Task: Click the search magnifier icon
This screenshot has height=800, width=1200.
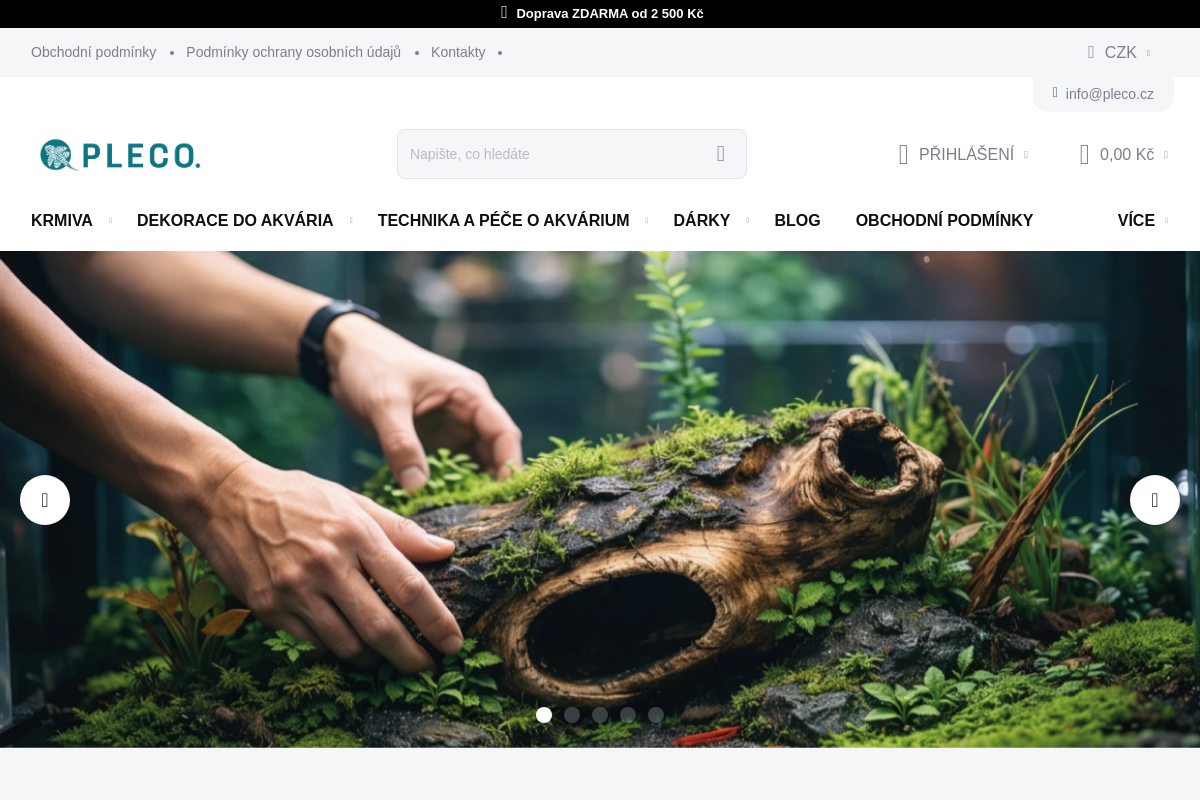Action: pos(720,154)
